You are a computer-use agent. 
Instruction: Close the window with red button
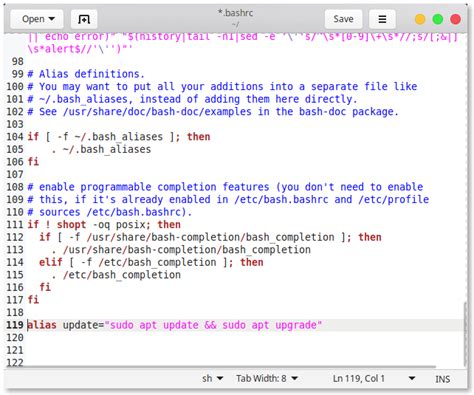(x=455, y=19)
